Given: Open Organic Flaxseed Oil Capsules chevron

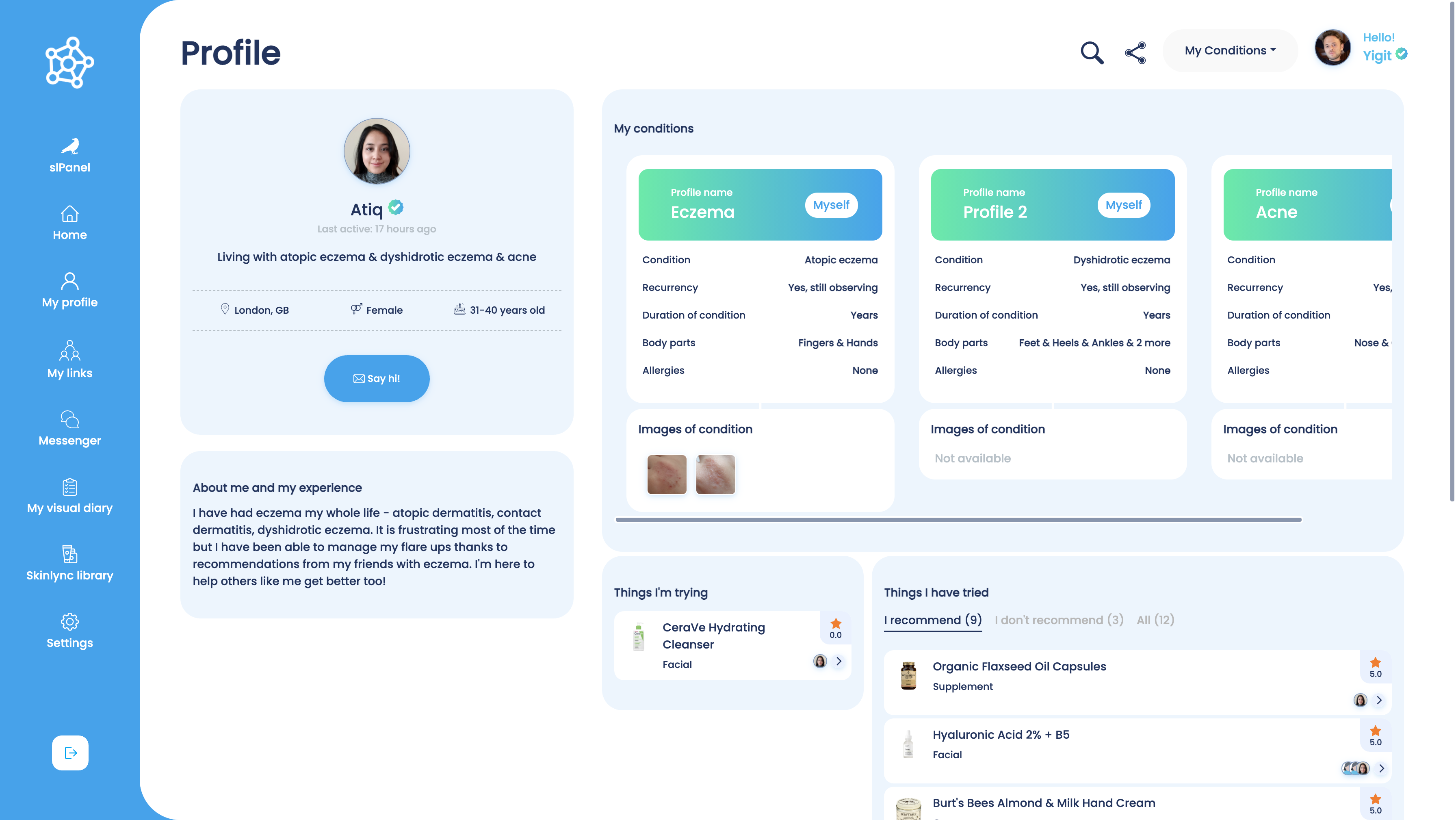Looking at the screenshot, I should pos(1379,700).
